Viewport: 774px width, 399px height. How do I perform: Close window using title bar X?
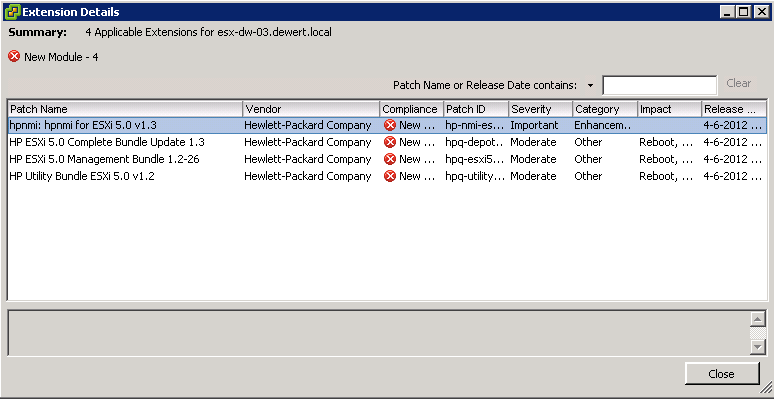tap(761, 12)
